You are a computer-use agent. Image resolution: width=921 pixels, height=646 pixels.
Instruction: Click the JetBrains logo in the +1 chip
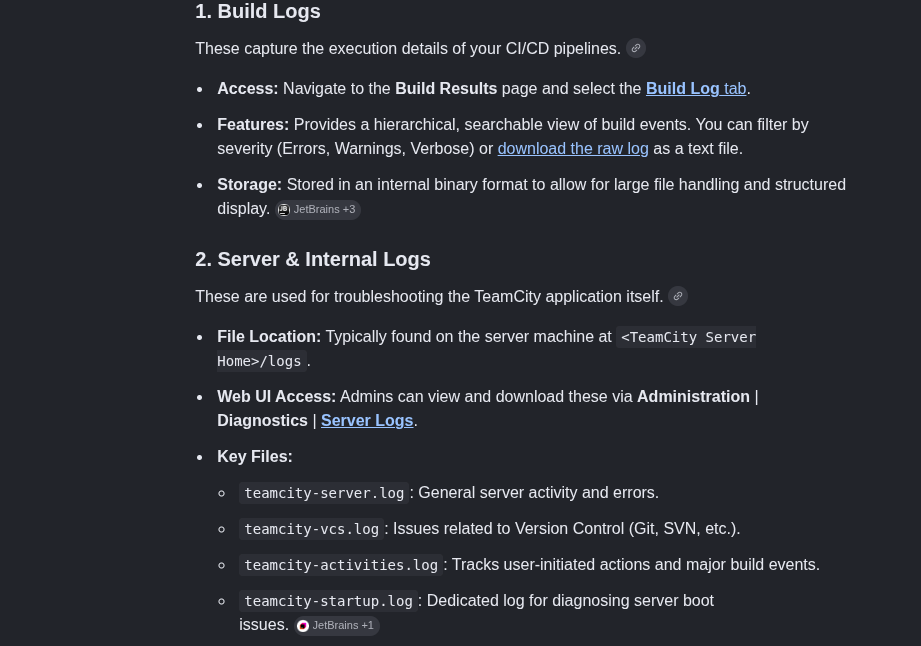[x=303, y=625]
